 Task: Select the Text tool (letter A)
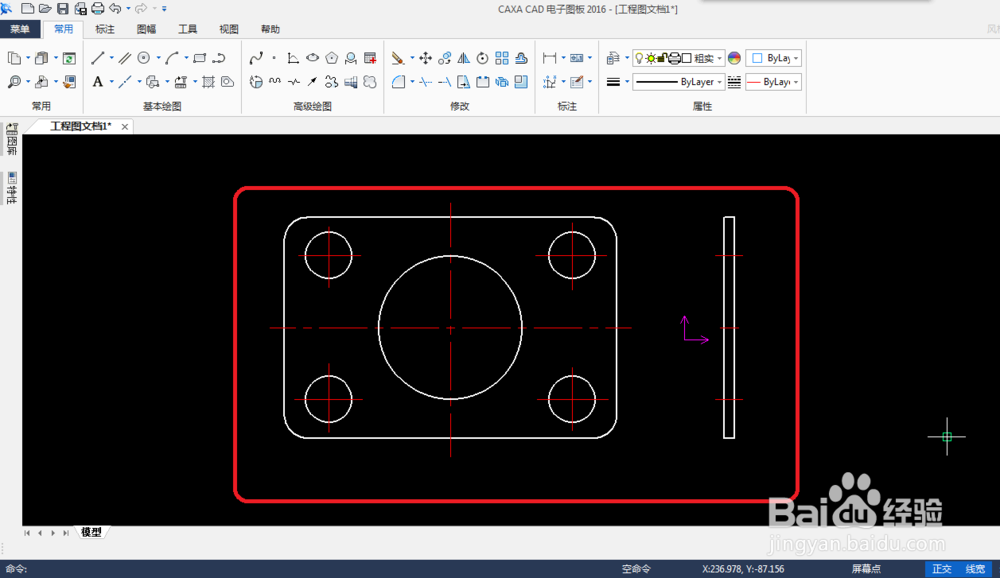coord(98,82)
